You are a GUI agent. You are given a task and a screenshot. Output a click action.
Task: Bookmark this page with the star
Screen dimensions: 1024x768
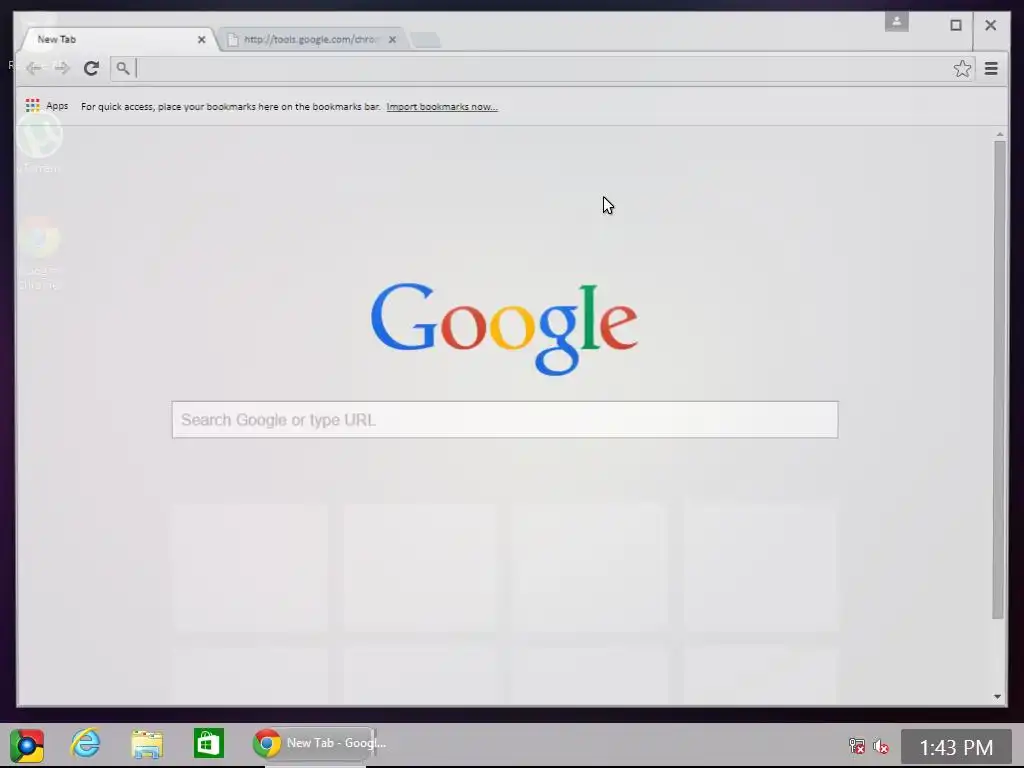pyautogui.click(x=961, y=69)
